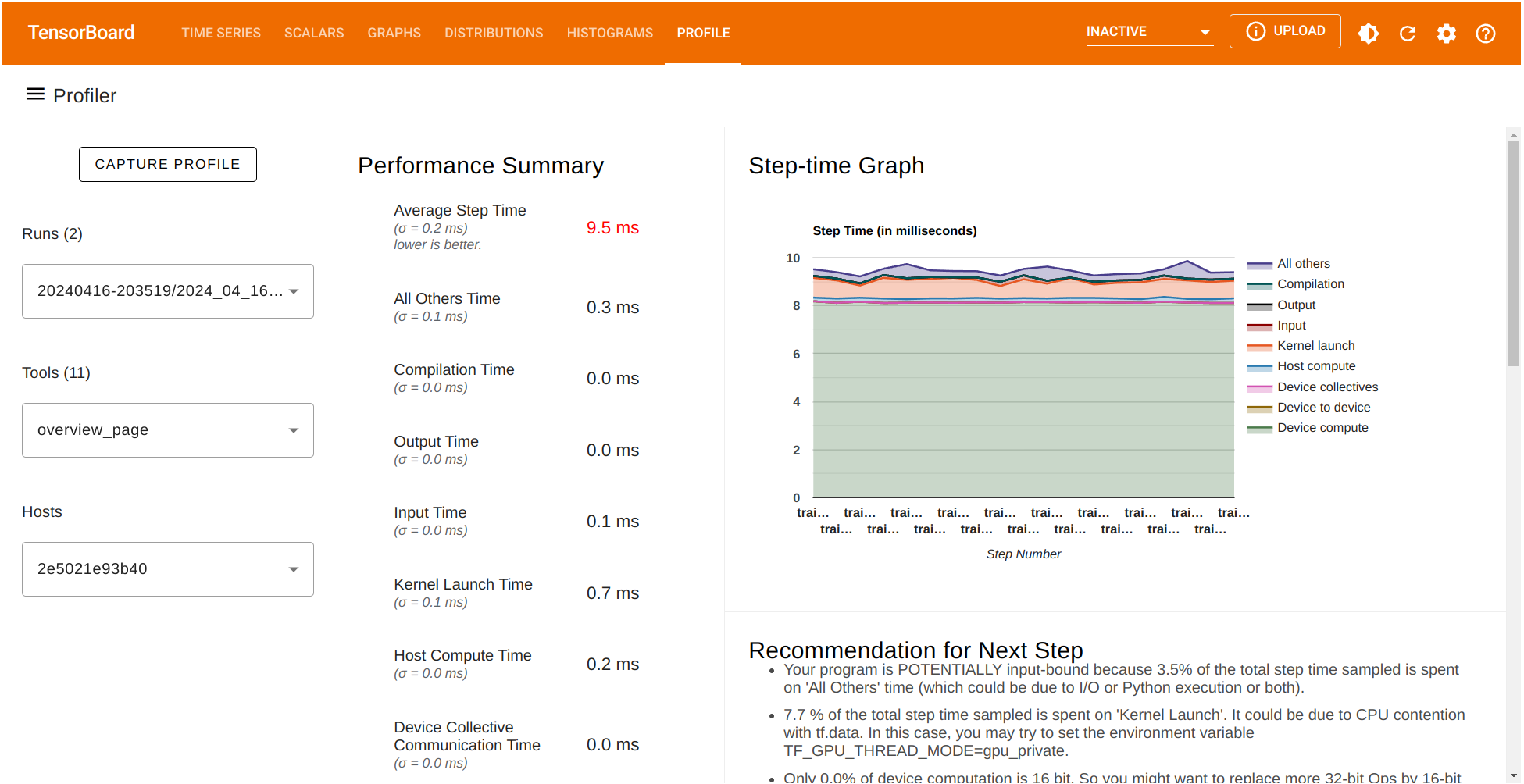Click the vertical scrollbar thumb
This screenshot has width=1524, height=784.
[x=1514, y=253]
